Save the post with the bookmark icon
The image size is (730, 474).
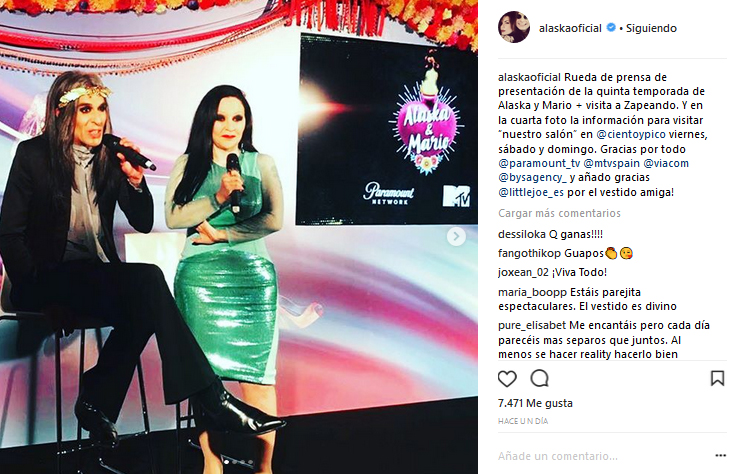(717, 378)
